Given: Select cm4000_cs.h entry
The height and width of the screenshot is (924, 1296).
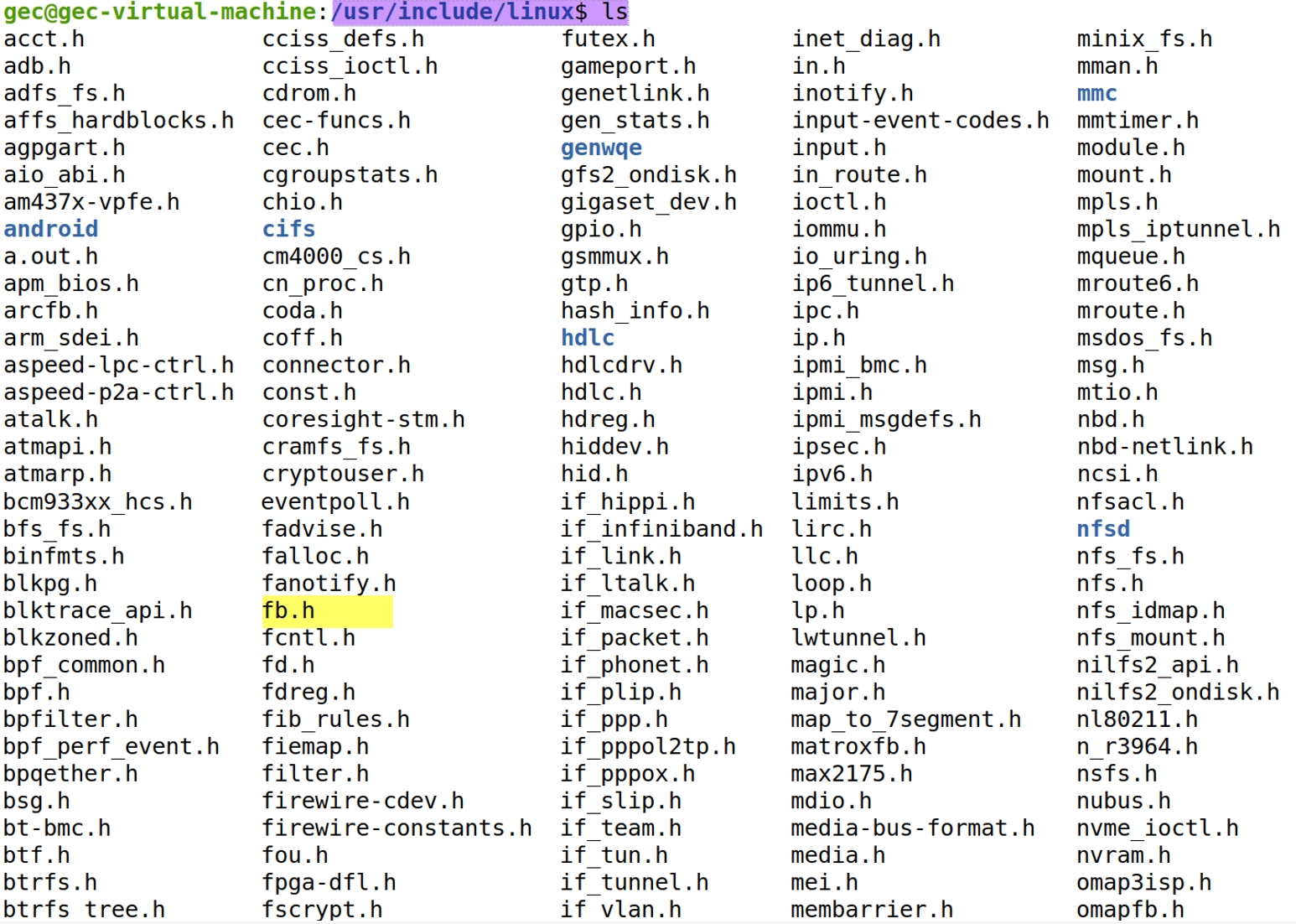Looking at the screenshot, I should (x=337, y=257).
